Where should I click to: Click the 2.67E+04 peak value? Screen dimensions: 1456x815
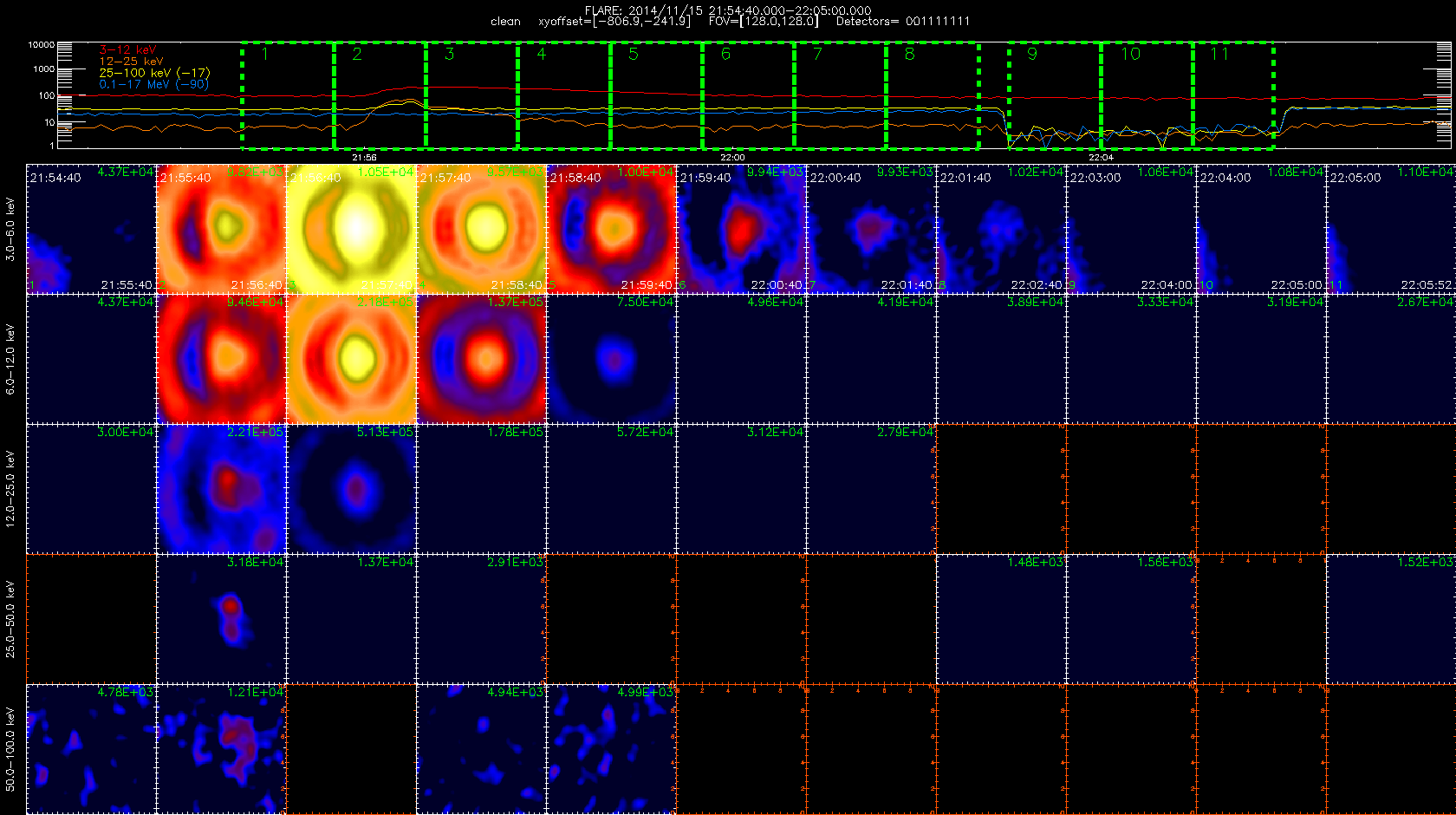pyautogui.click(x=1426, y=302)
